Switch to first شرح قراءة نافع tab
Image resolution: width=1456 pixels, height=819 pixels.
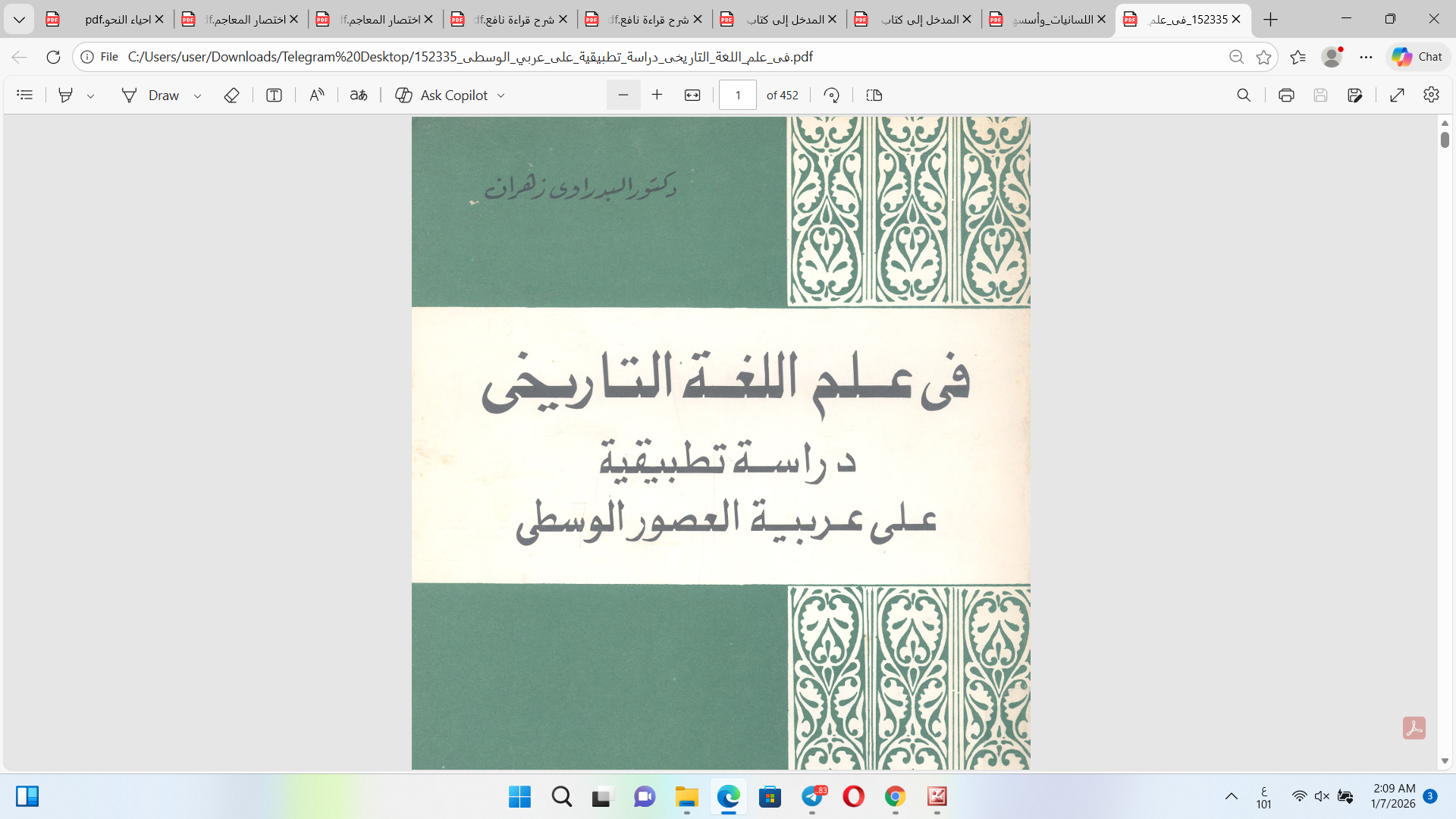(x=510, y=20)
